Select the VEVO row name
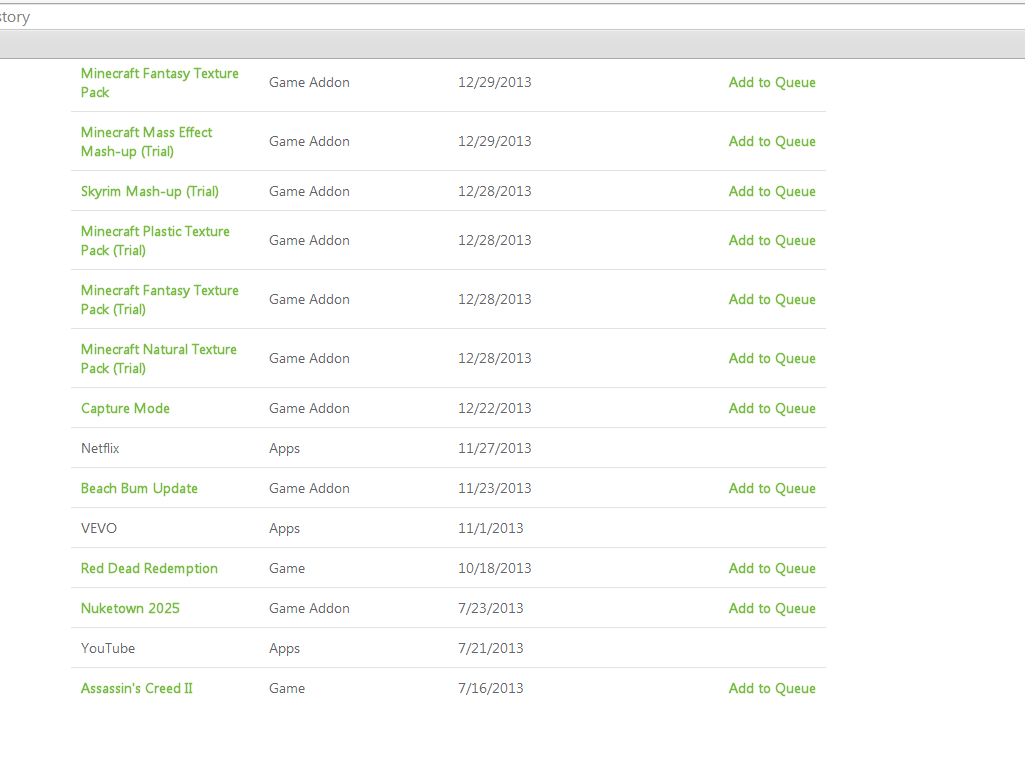The height and width of the screenshot is (757, 1025). click(99, 528)
